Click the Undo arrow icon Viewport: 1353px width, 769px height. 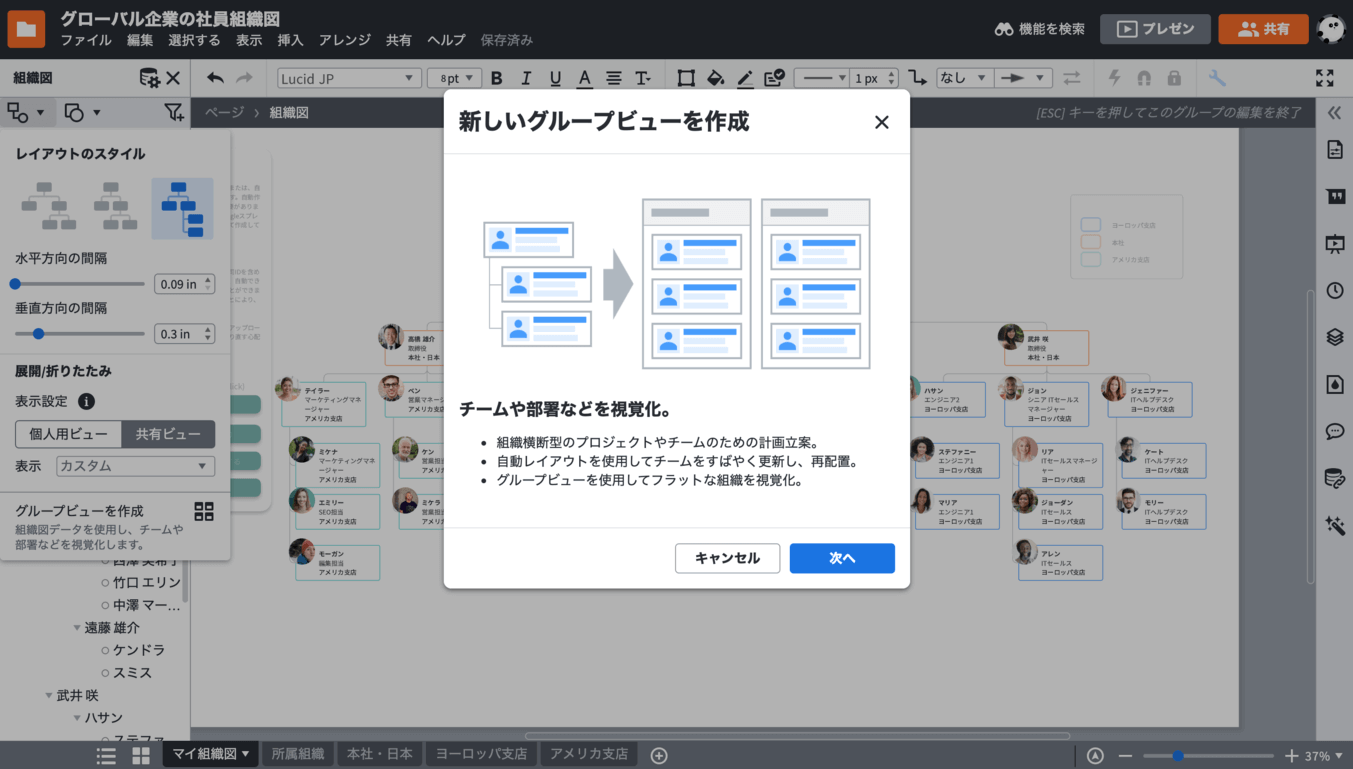tap(215, 78)
